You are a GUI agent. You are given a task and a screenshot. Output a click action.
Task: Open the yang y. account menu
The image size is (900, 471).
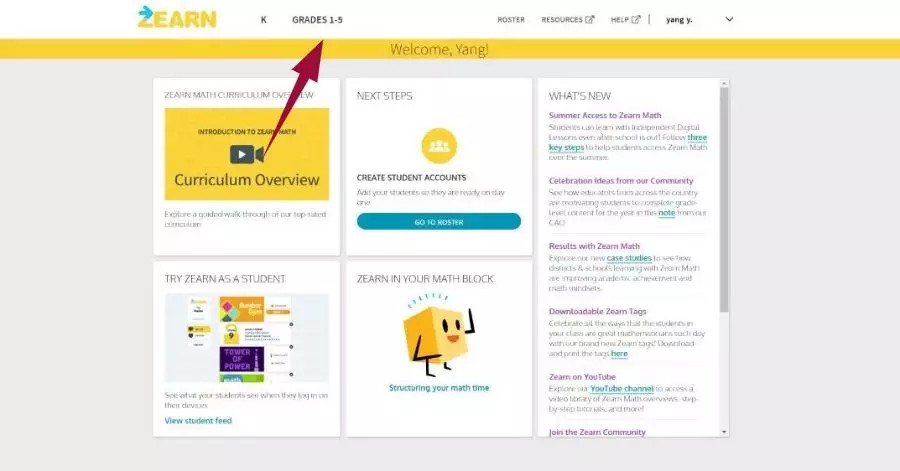(x=680, y=20)
